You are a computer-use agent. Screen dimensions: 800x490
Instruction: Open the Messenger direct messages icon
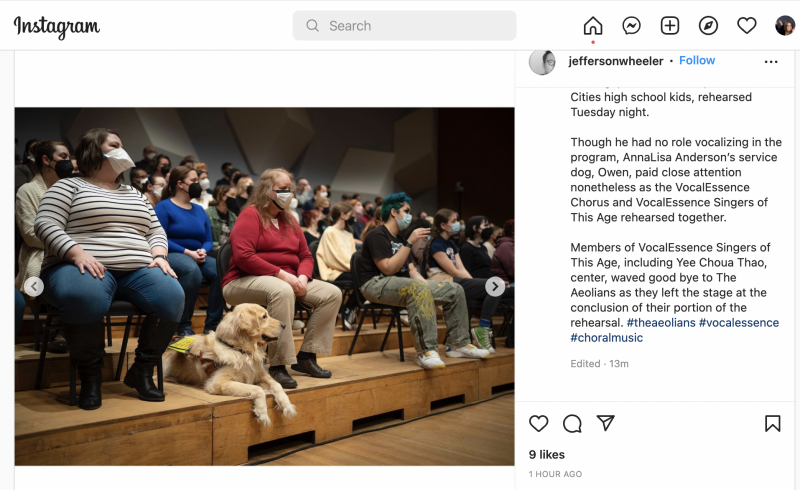coord(631,26)
